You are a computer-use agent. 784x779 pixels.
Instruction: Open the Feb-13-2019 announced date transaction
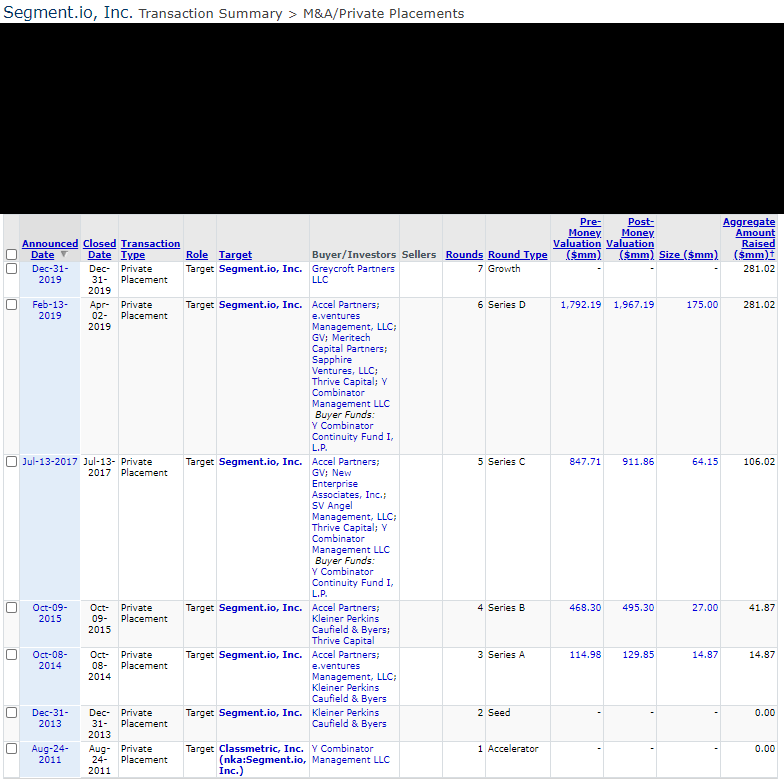(50, 310)
